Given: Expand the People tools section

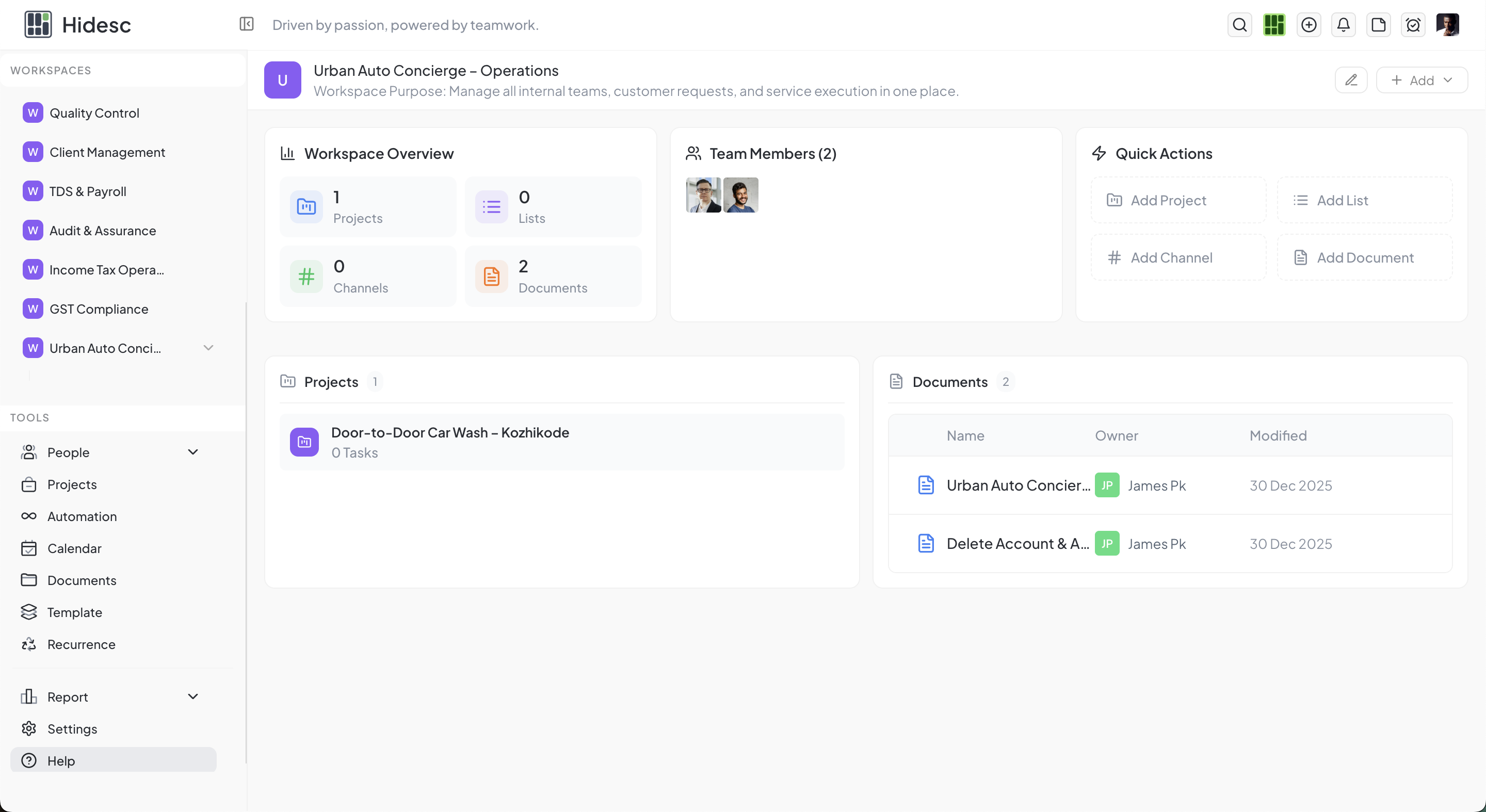Looking at the screenshot, I should click(x=192, y=452).
